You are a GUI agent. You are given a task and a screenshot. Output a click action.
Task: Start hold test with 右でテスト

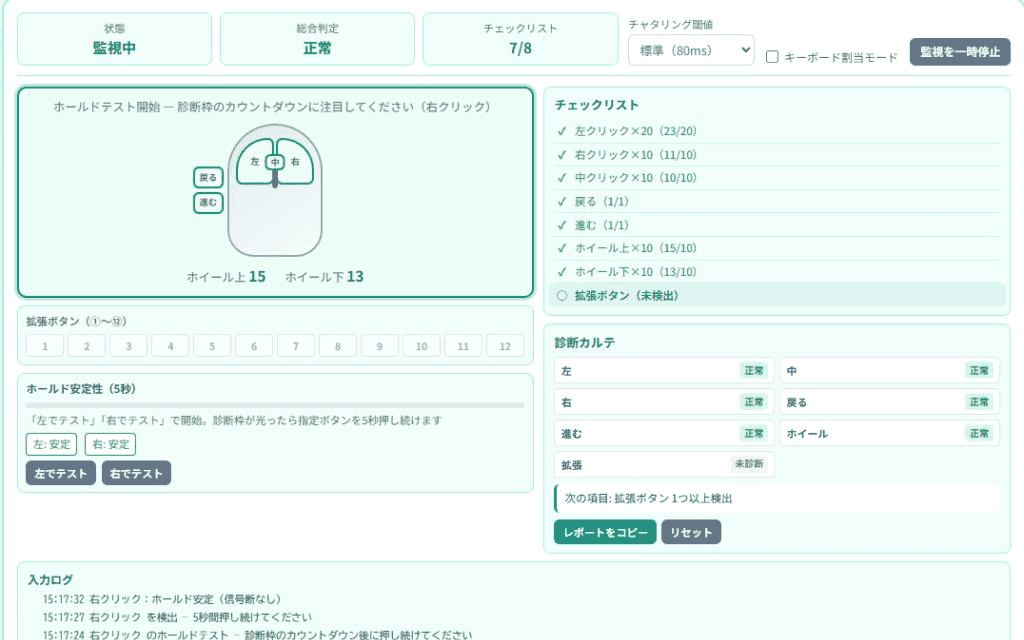pyautogui.click(x=136, y=473)
